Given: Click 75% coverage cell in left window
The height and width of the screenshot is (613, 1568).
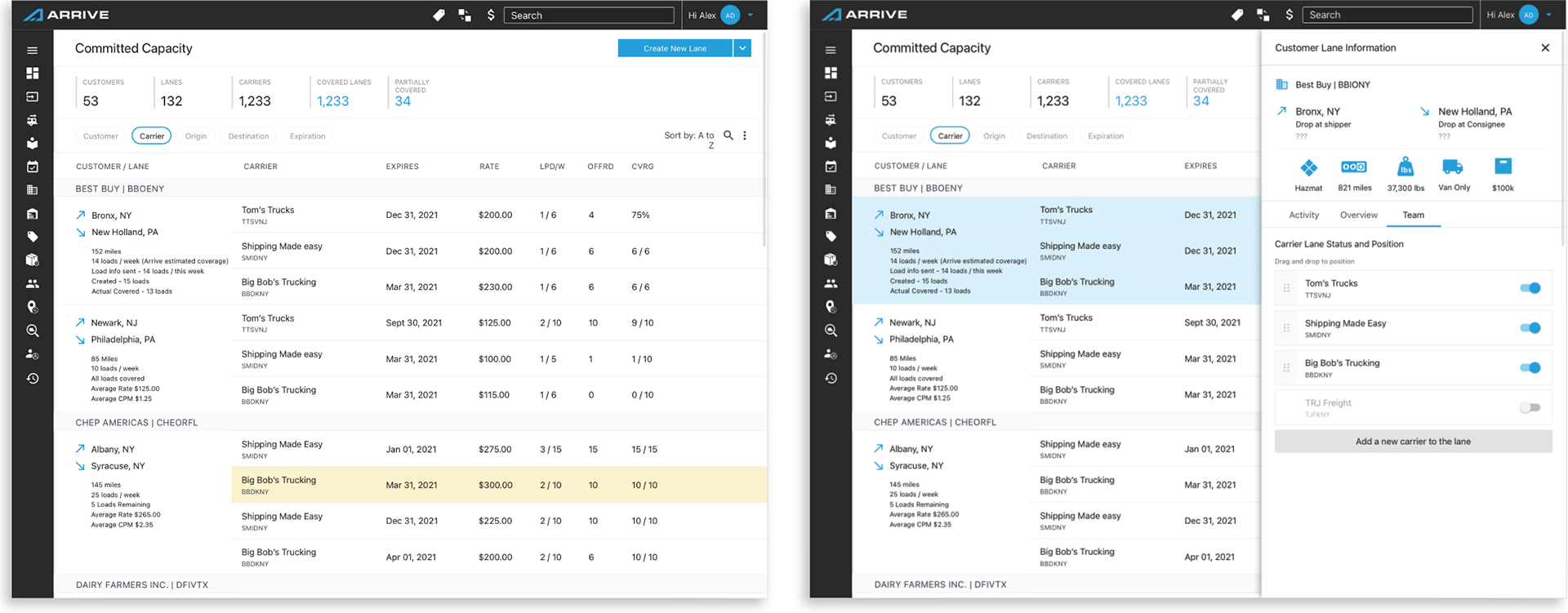Looking at the screenshot, I should [640, 215].
